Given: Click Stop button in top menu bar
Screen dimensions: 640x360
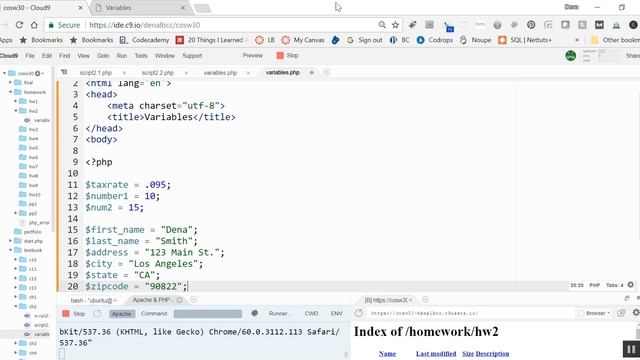Looking at the screenshot, I should (x=287, y=56).
